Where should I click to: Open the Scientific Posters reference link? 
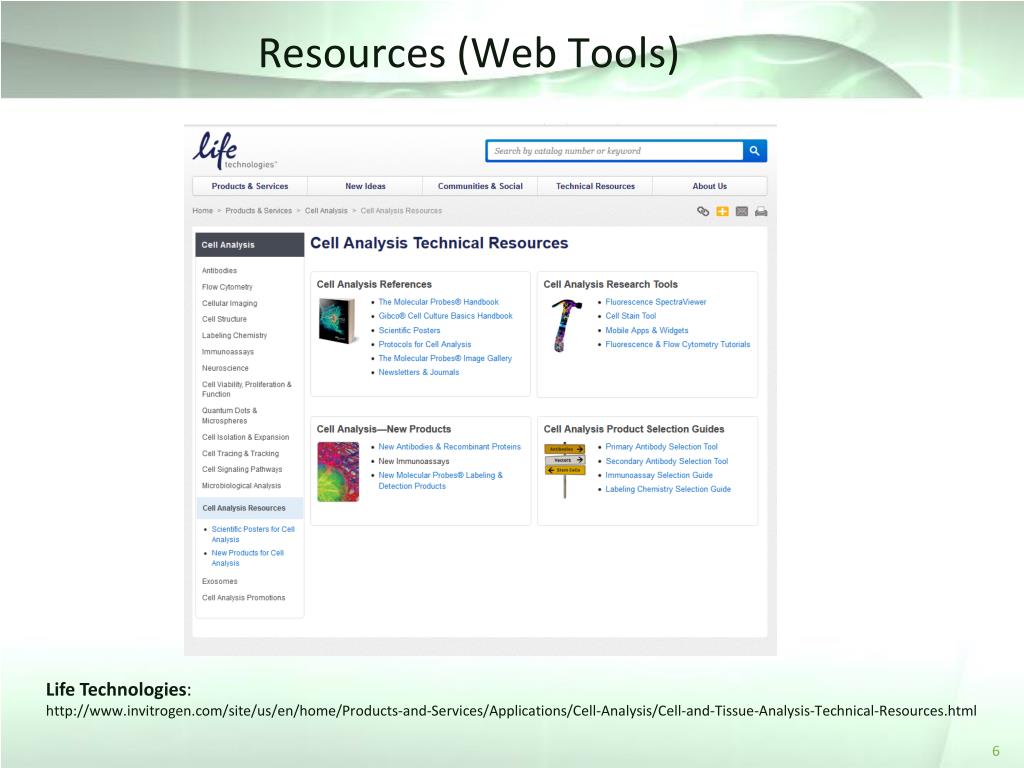coord(409,330)
